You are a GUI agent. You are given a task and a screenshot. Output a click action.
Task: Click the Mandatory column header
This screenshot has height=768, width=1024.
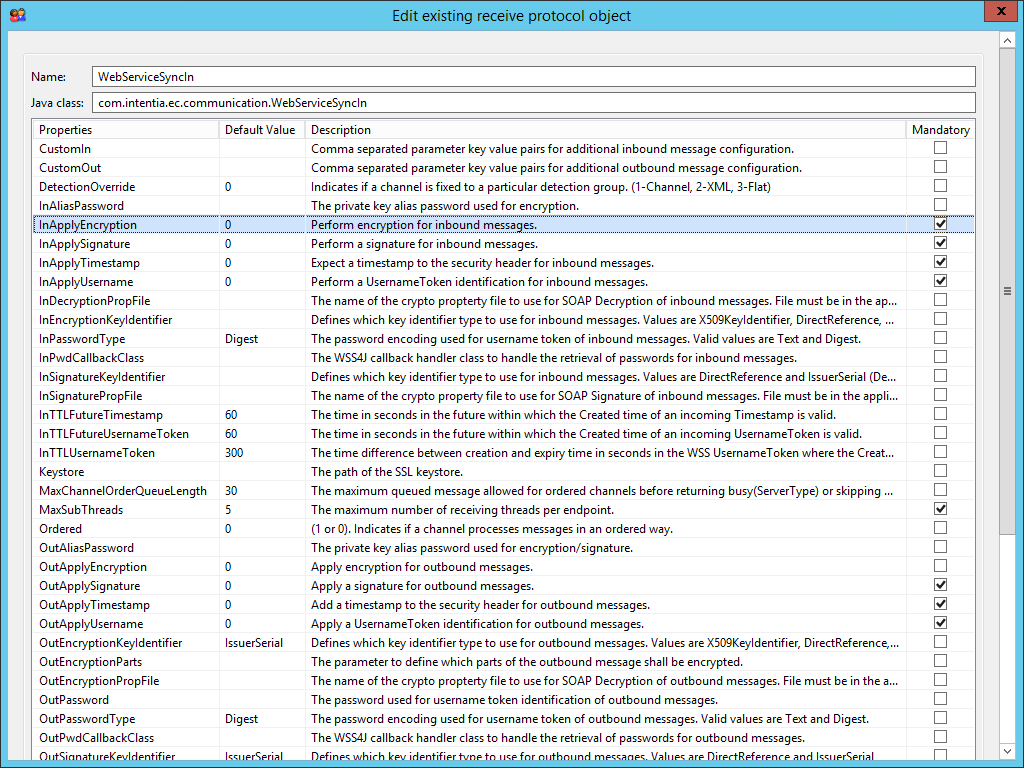940,130
